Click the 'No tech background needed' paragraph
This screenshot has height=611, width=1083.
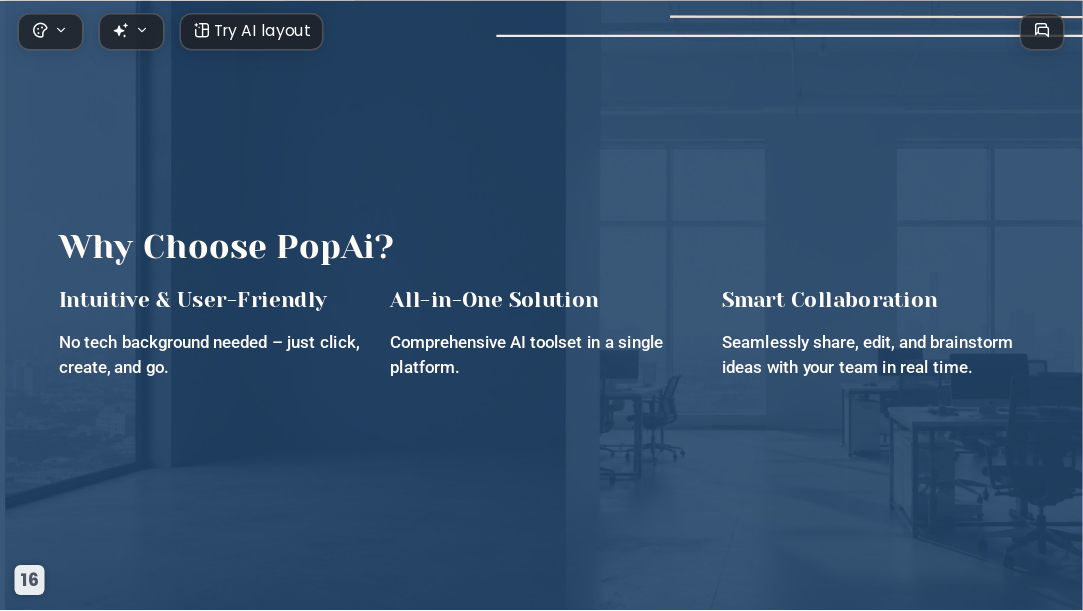[209, 355]
